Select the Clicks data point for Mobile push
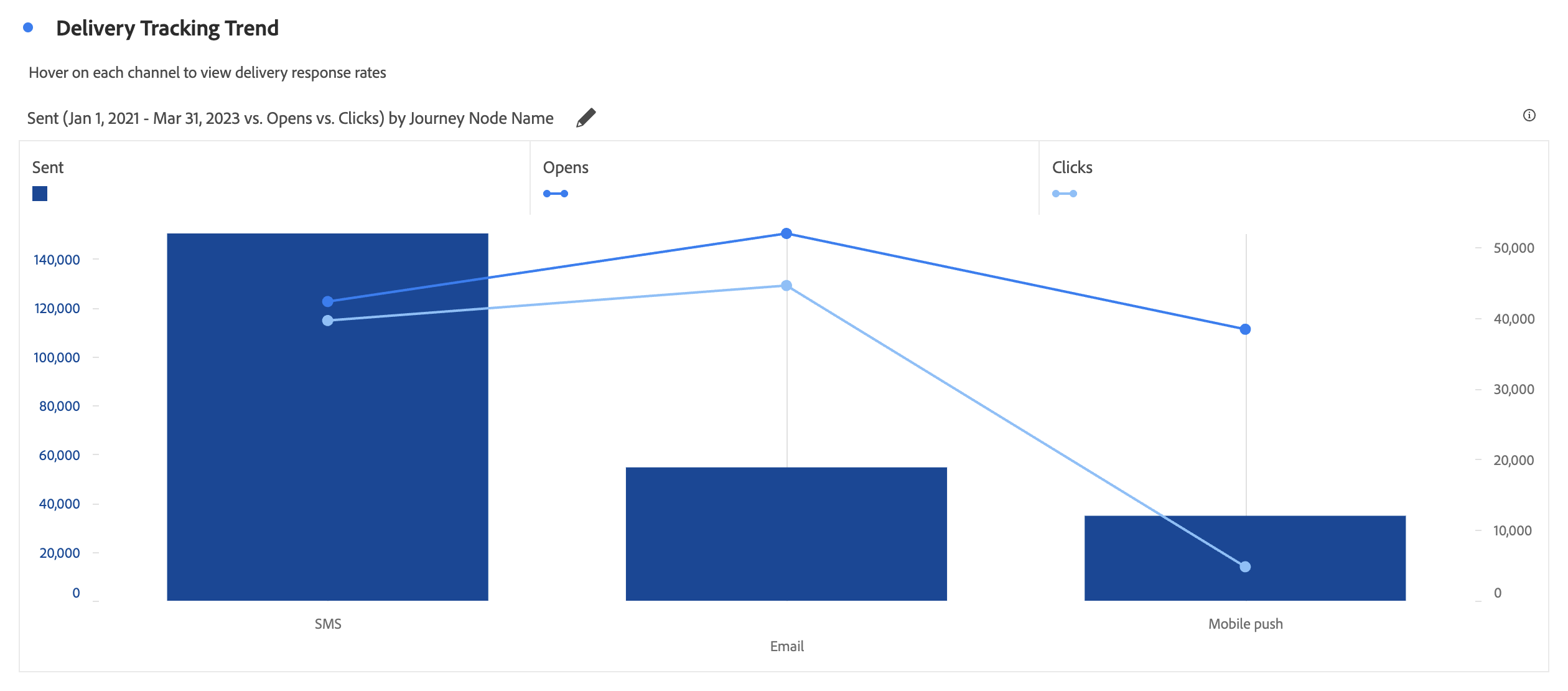Viewport: 1568px width, 691px height. pyautogui.click(x=1245, y=566)
